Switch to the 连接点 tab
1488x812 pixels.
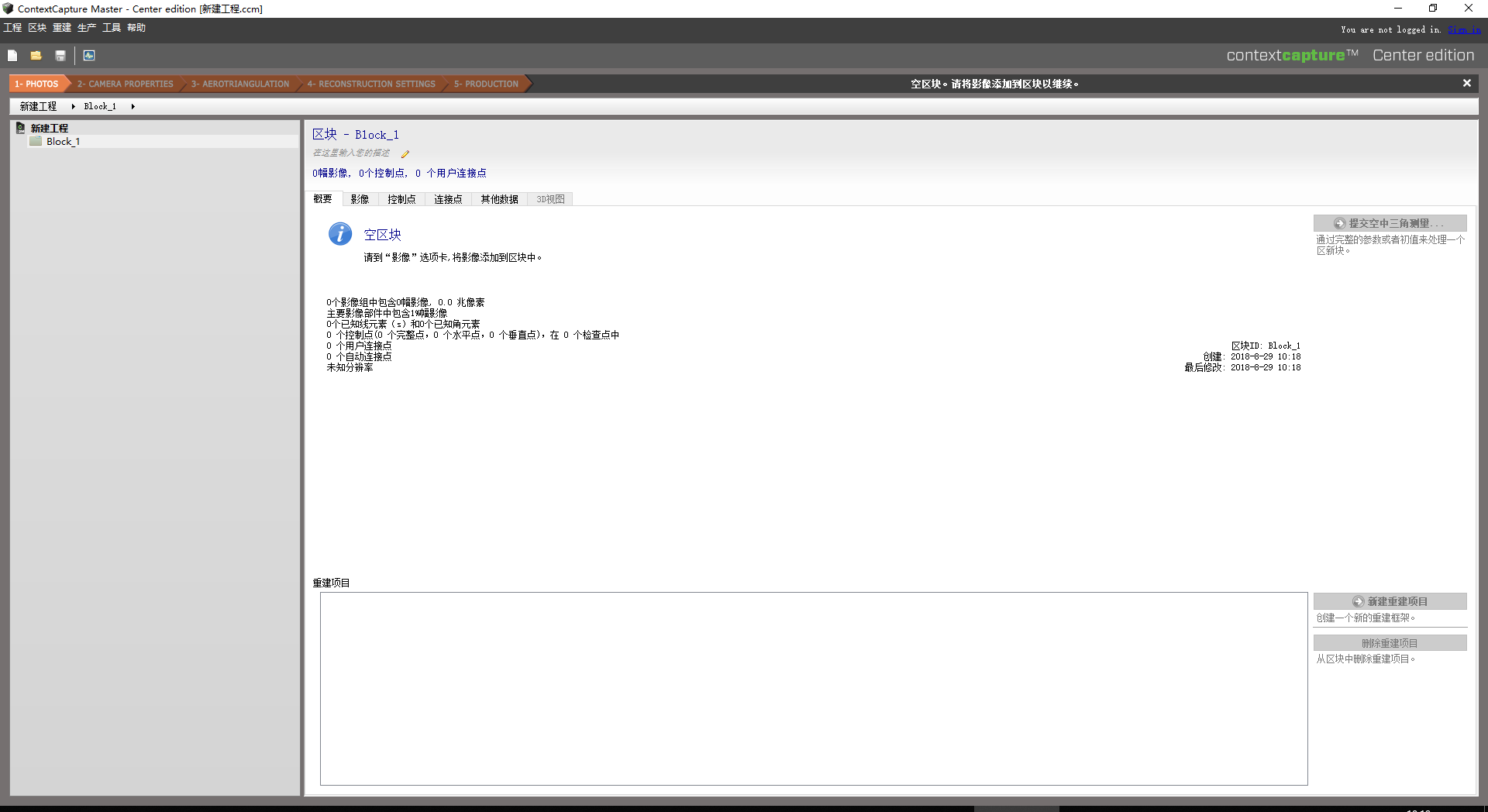[x=448, y=199]
